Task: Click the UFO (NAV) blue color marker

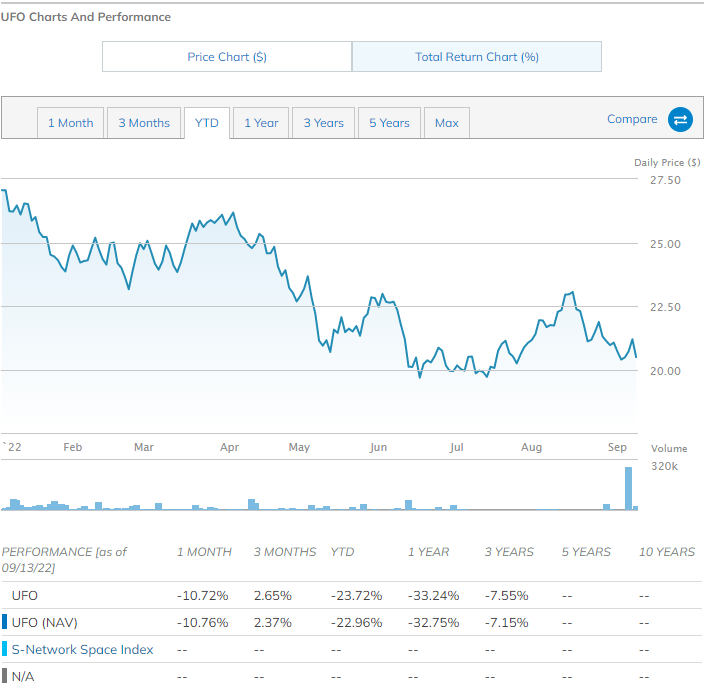Action: pyautogui.click(x=5, y=622)
